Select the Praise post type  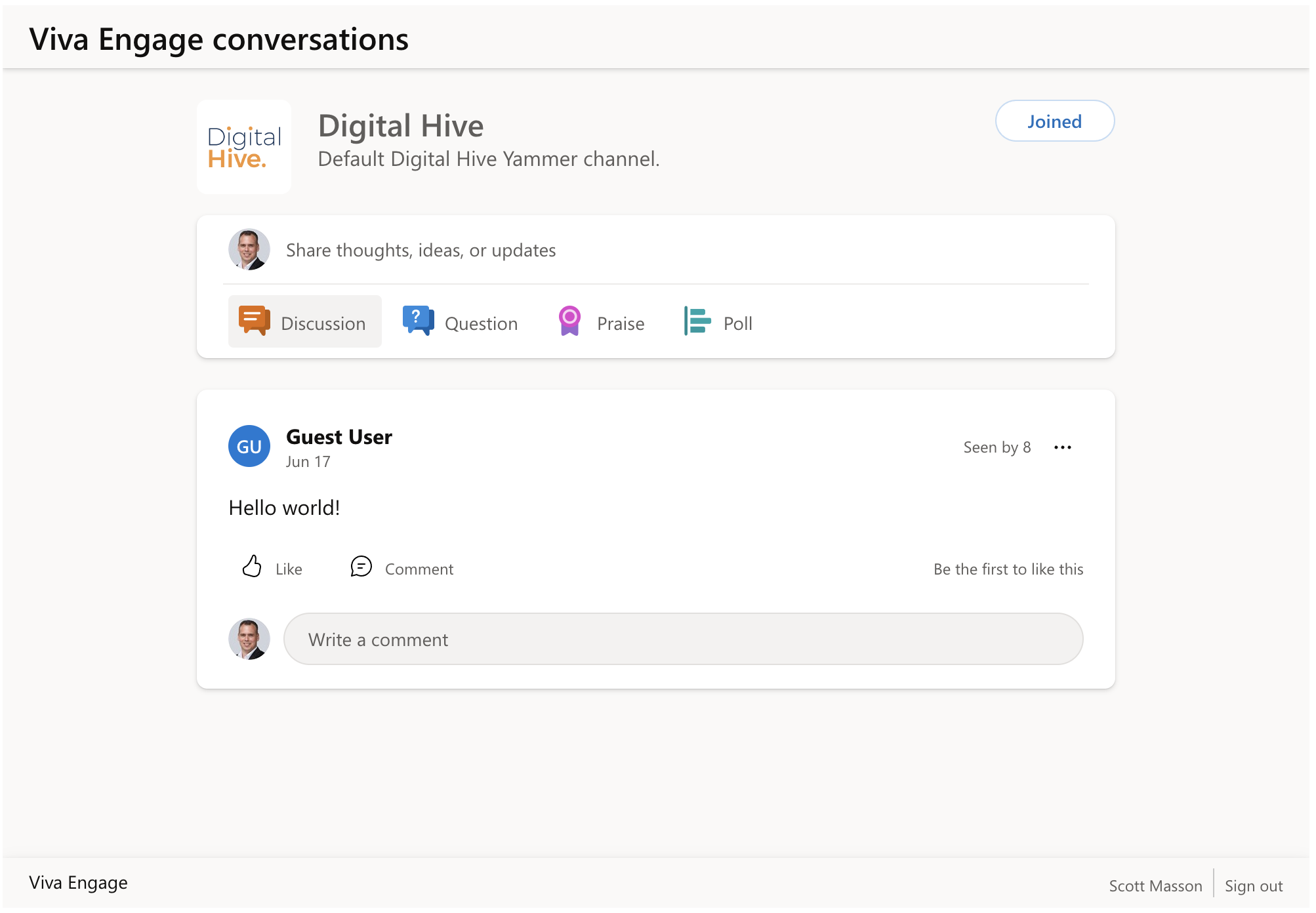620,323
